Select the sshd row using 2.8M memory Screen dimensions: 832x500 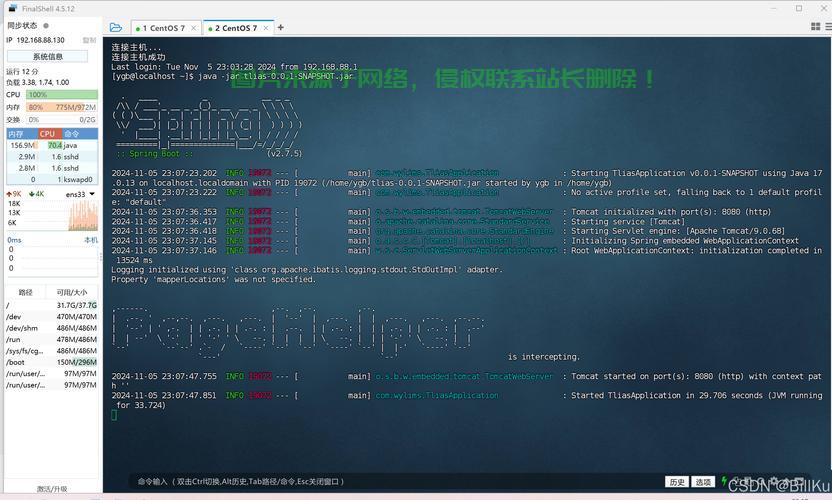(52, 168)
